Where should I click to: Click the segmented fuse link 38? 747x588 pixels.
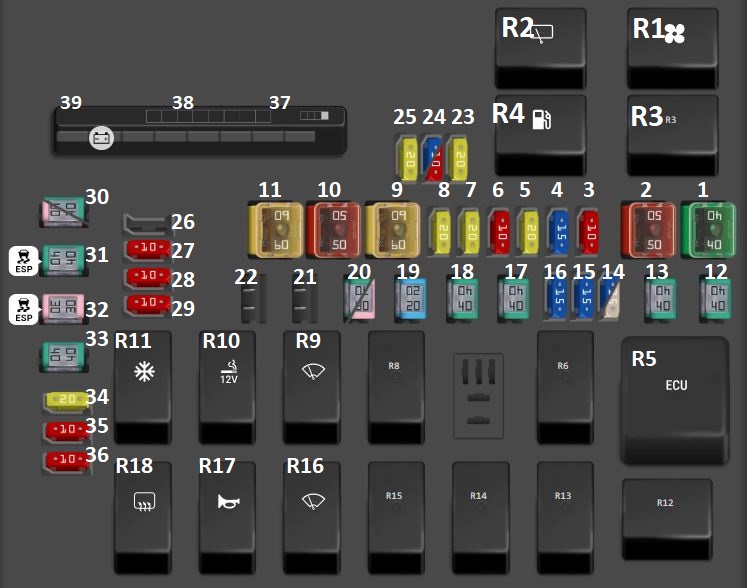point(208,116)
